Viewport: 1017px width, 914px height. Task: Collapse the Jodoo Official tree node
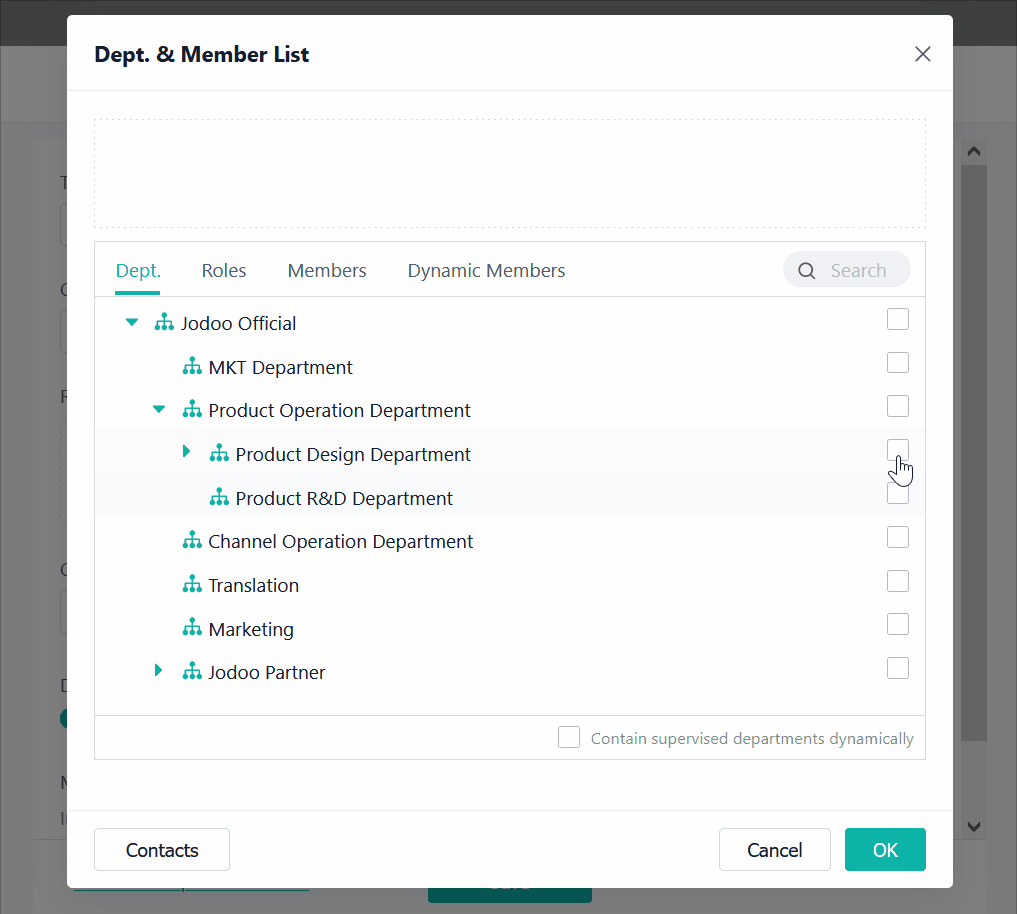point(131,323)
